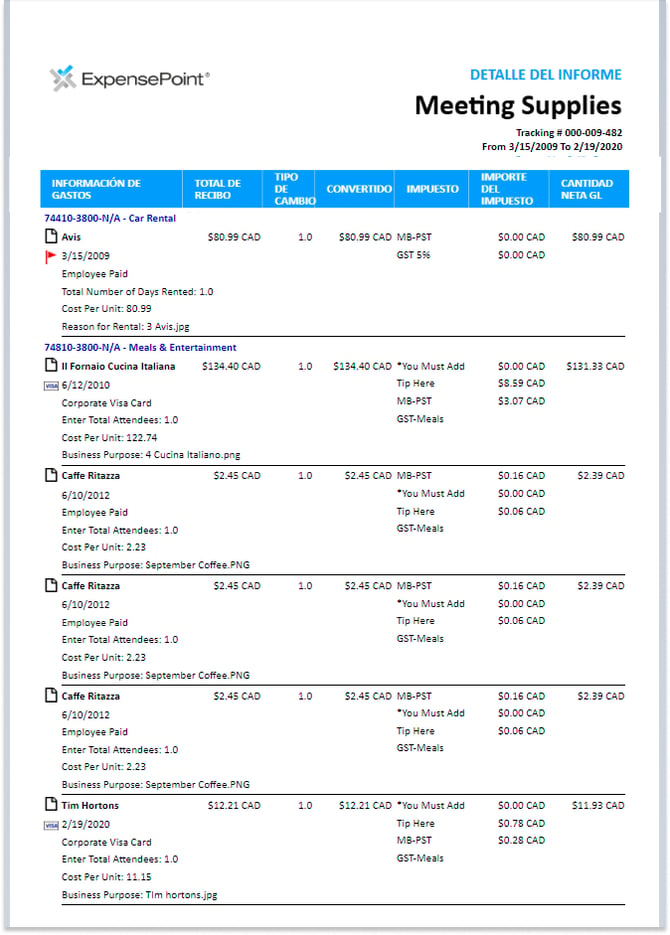Click the TIPO DE CAMBIO column header

289,189
